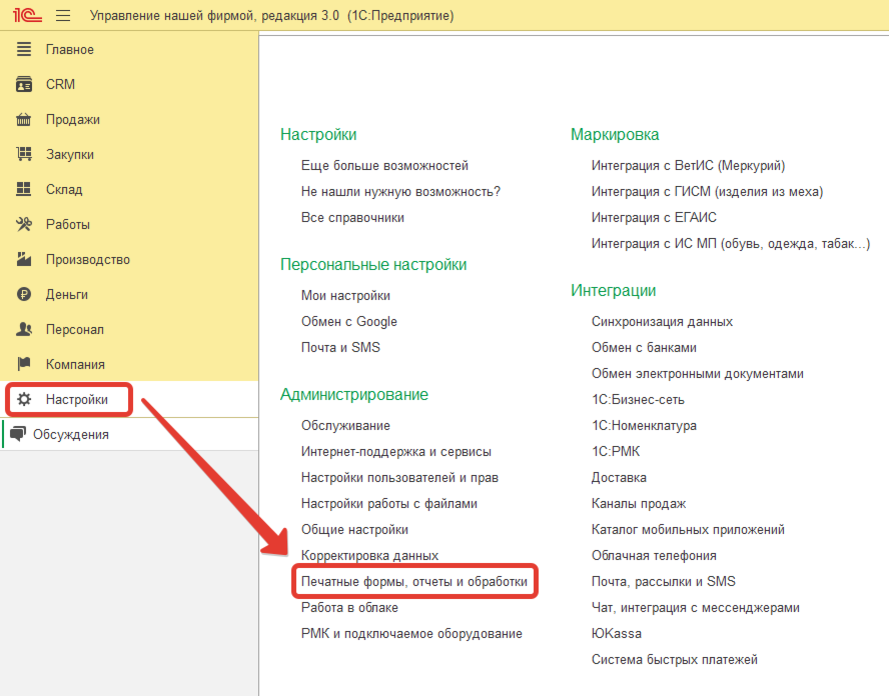Open Интеграция с ГИСМ (изделия из меха)
Viewport: 889px width, 696px height.
coord(707,192)
